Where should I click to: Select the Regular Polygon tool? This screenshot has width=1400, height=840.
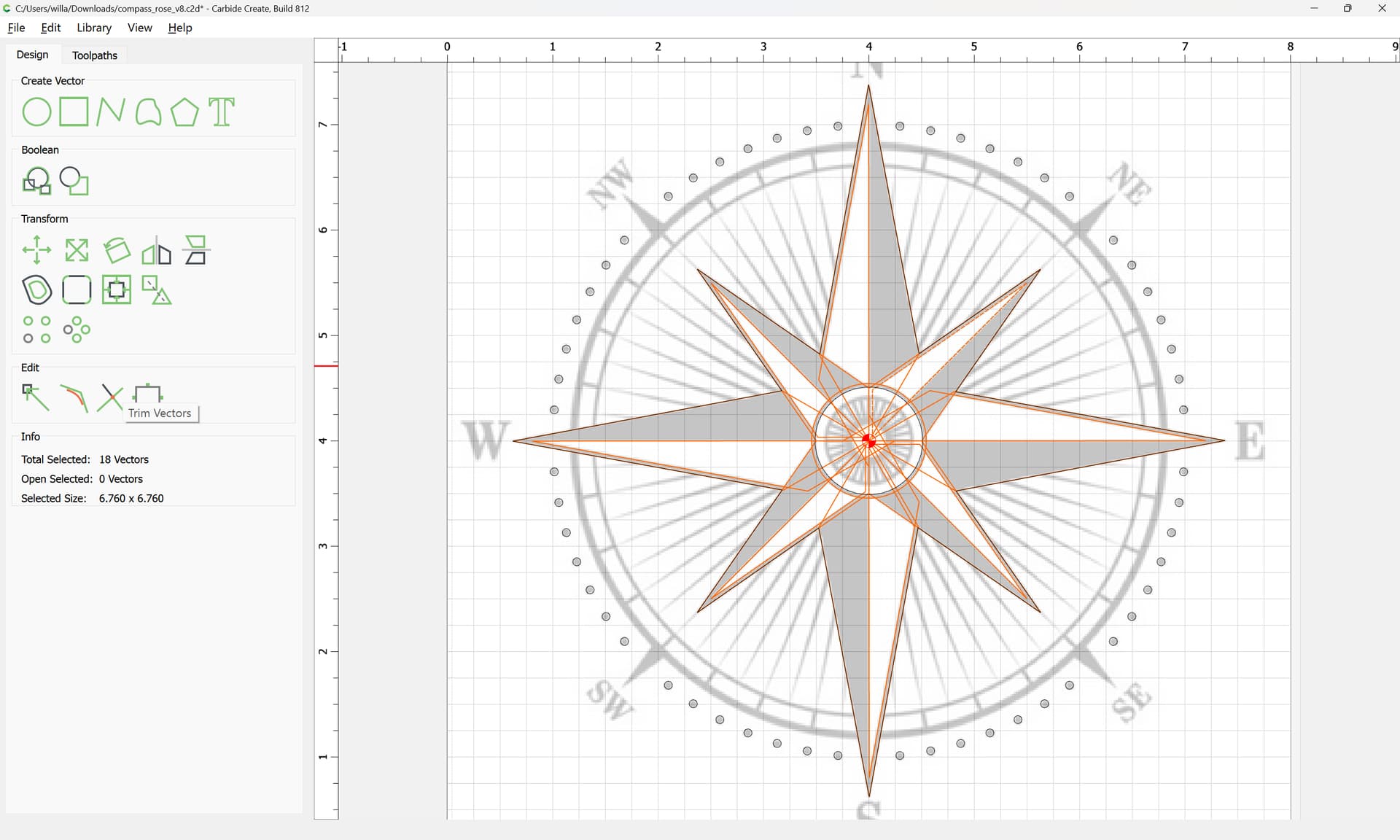(x=184, y=112)
